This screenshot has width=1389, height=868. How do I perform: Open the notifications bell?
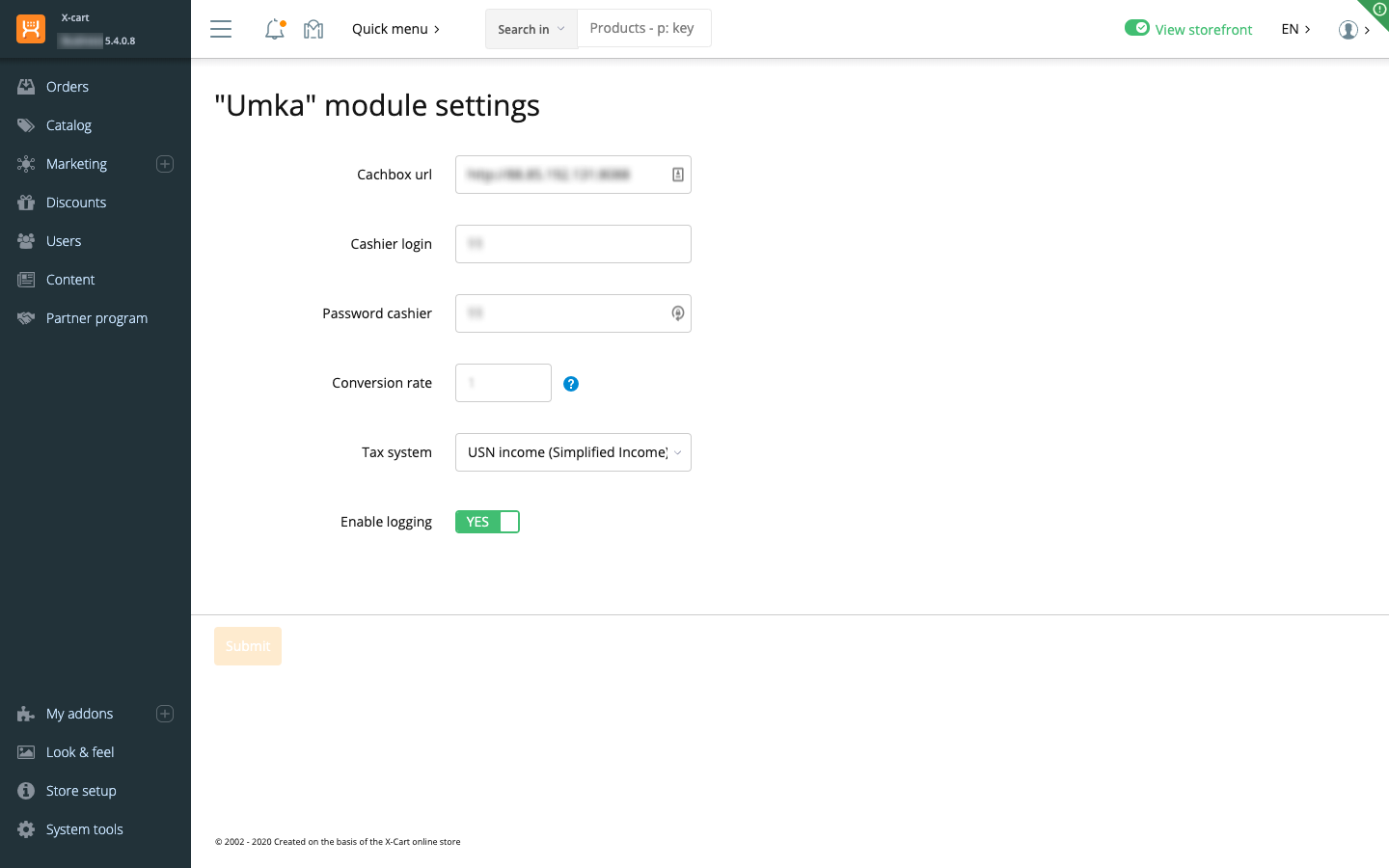[x=275, y=29]
